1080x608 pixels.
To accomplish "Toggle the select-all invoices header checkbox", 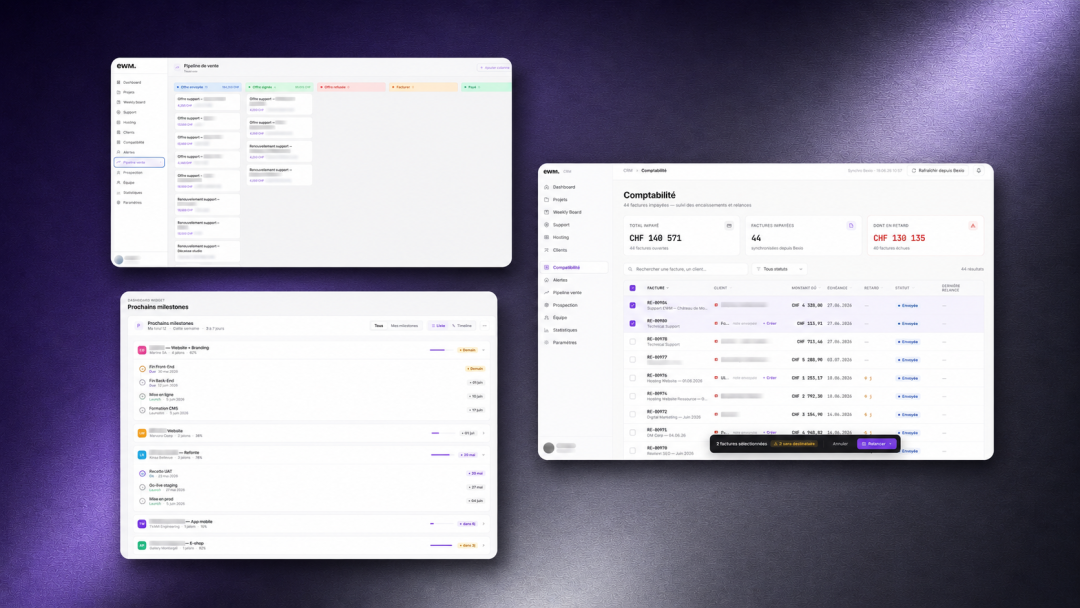I will (x=632, y=288).
